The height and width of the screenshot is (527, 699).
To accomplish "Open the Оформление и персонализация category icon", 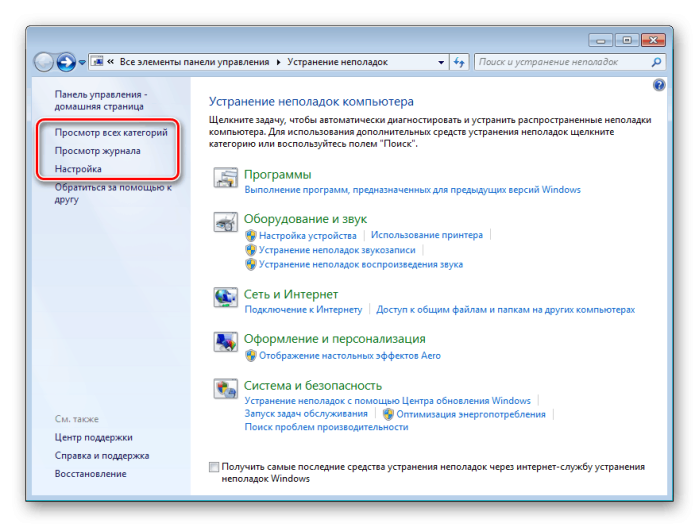I will (225, 342).
